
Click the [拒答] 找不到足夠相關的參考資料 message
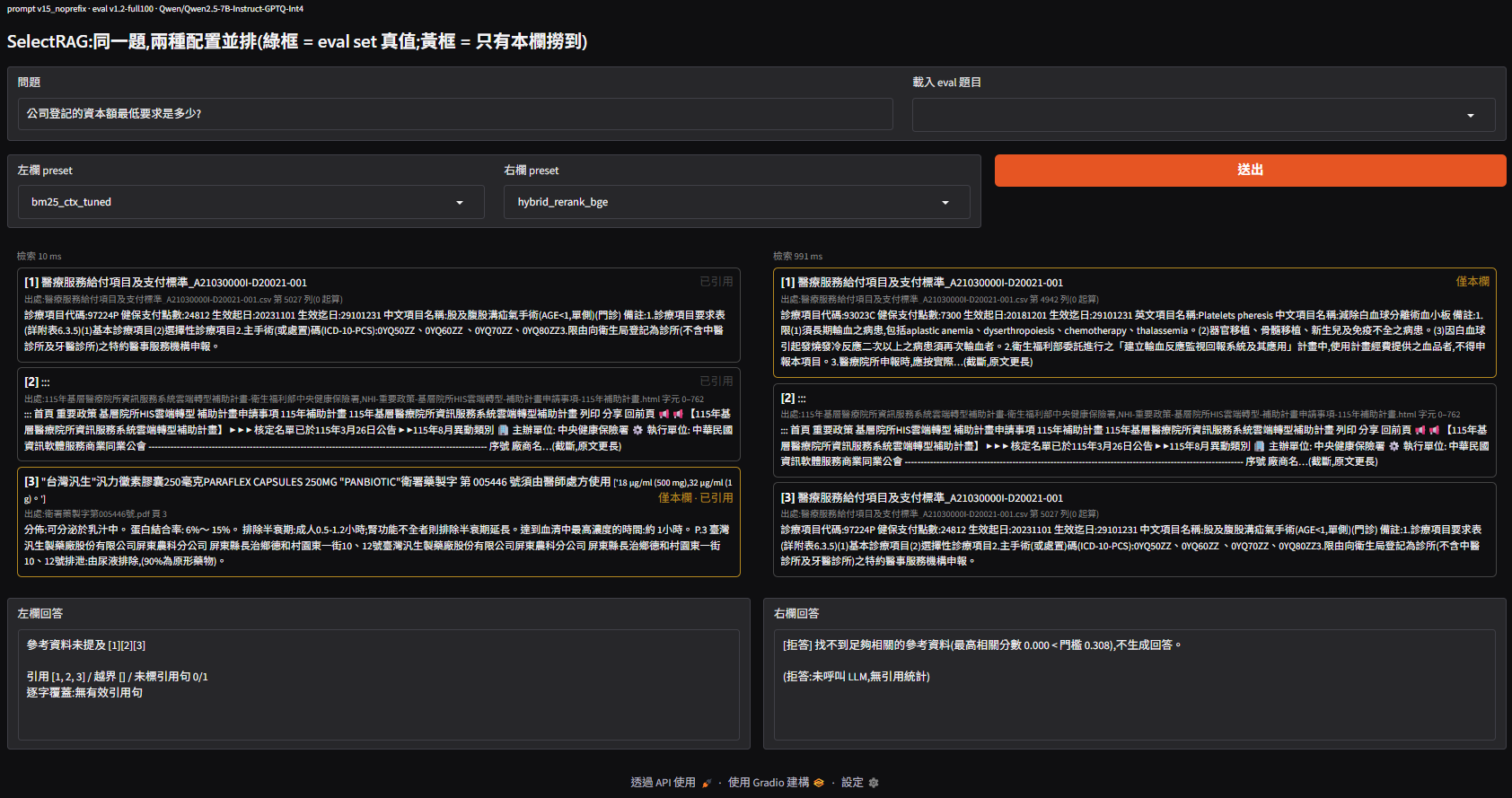[982, 645]
